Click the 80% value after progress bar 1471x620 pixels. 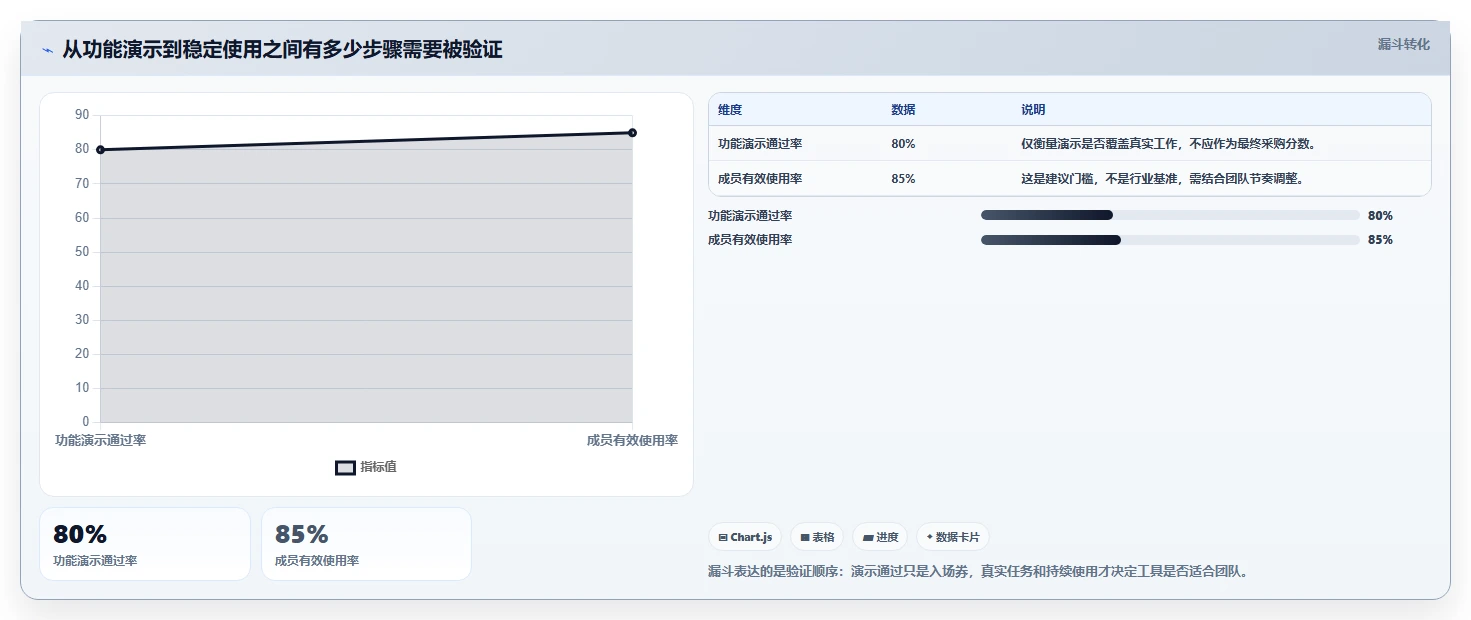(x=1380, y=215)
